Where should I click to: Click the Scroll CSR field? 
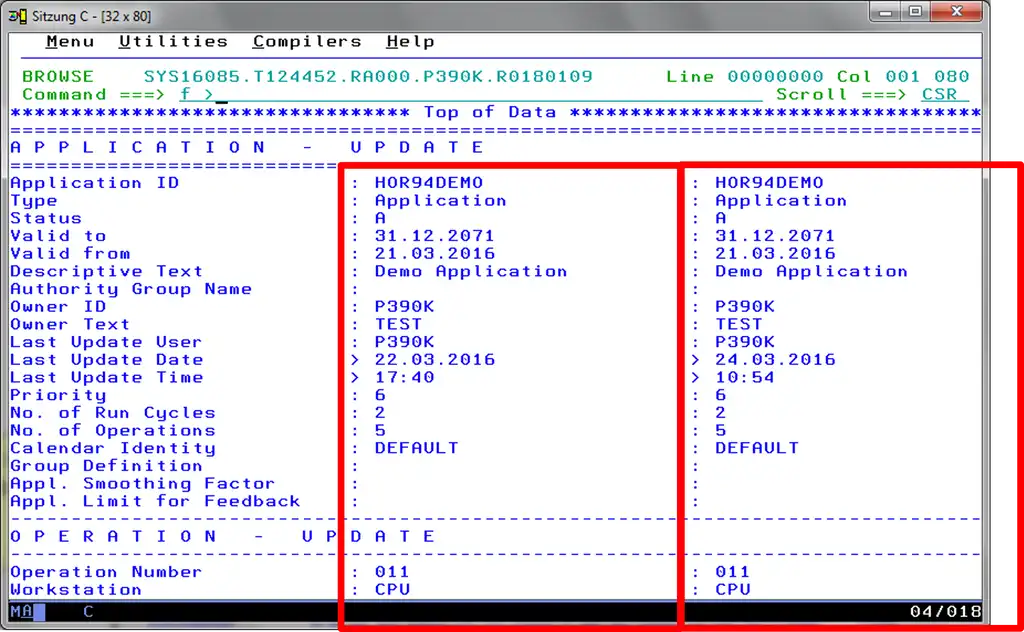coord(944,95)
